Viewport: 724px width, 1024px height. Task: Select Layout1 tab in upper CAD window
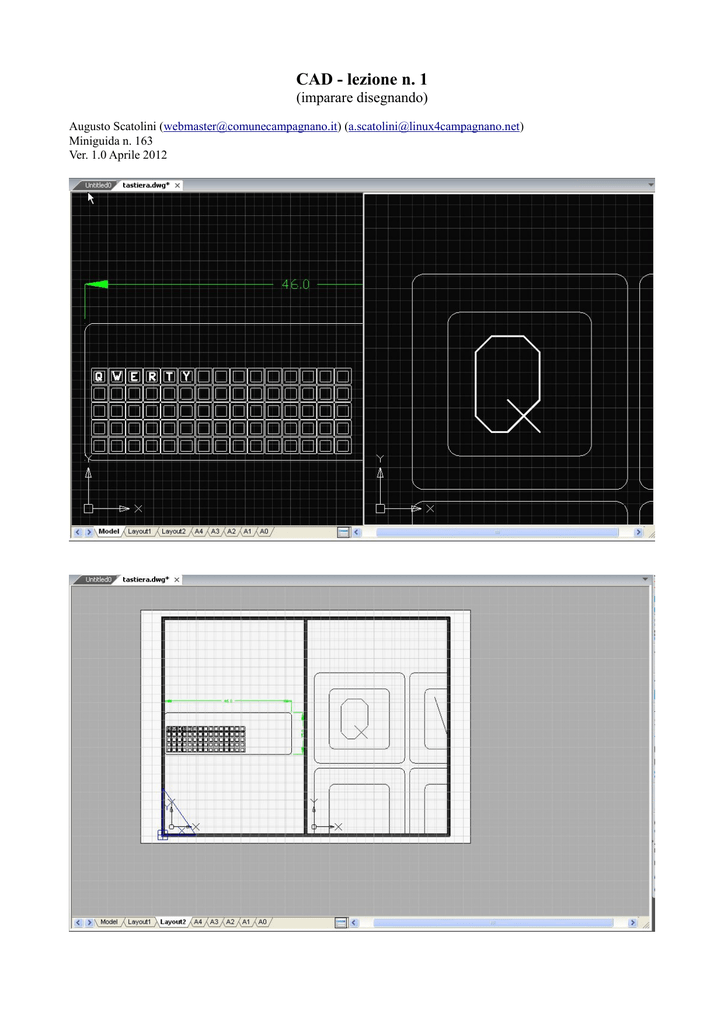click(139, 532)
